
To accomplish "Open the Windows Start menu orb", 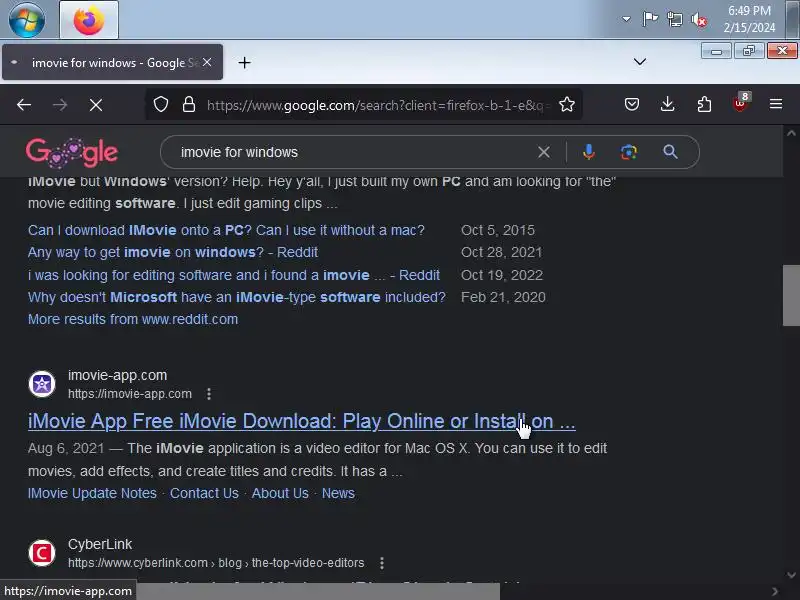I will click(x=27, y=20).
